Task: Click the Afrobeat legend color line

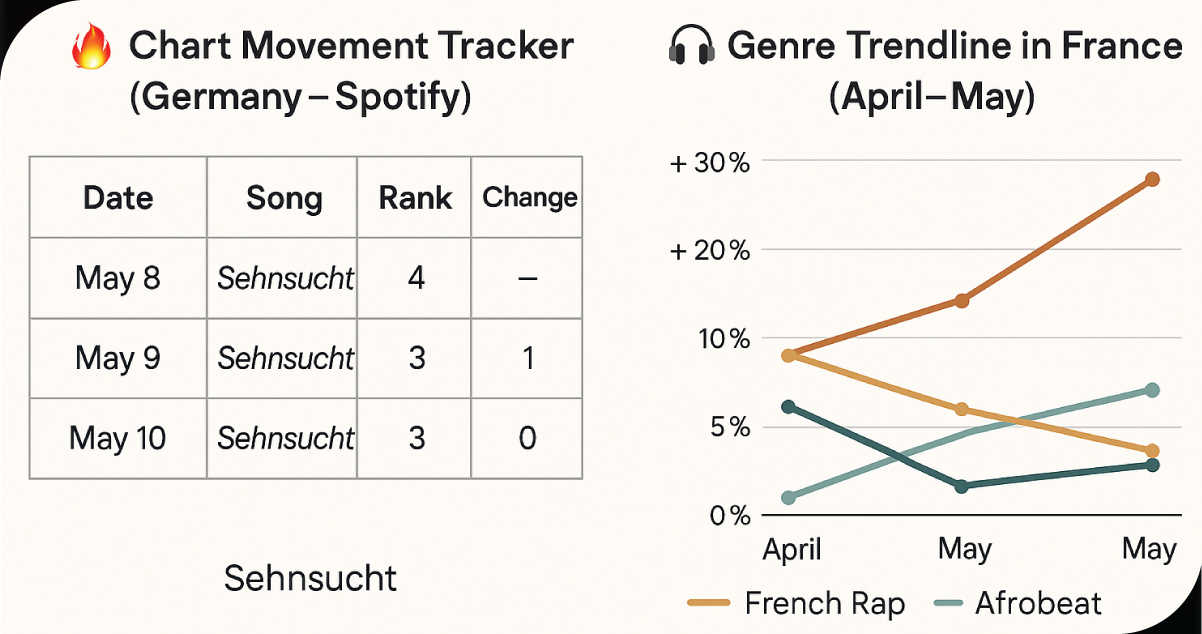Action: pos(947,603)
